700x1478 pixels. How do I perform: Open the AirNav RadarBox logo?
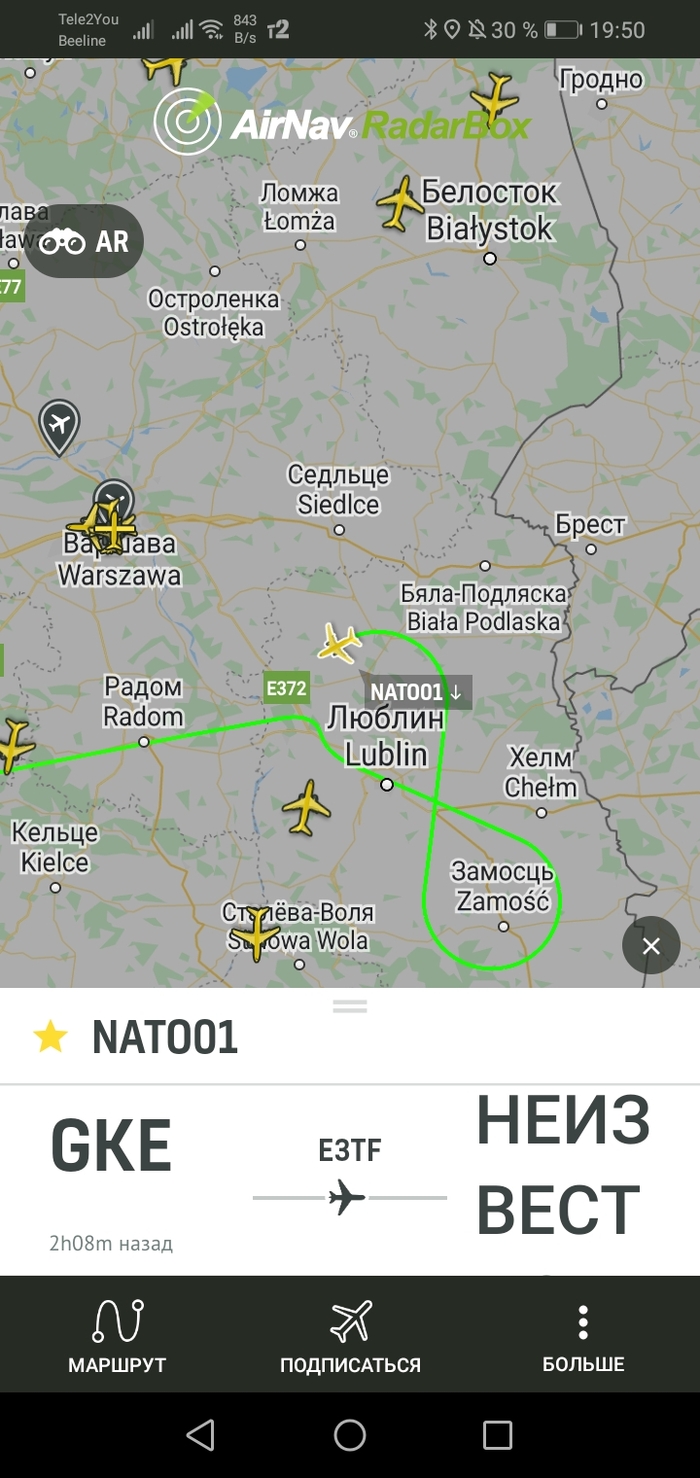click(342, 122)
